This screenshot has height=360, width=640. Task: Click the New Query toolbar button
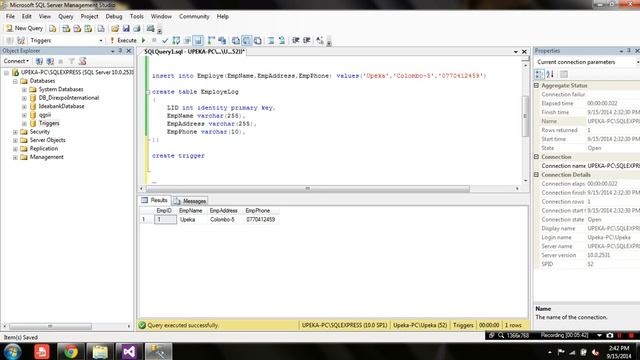[x=24, y=28]
